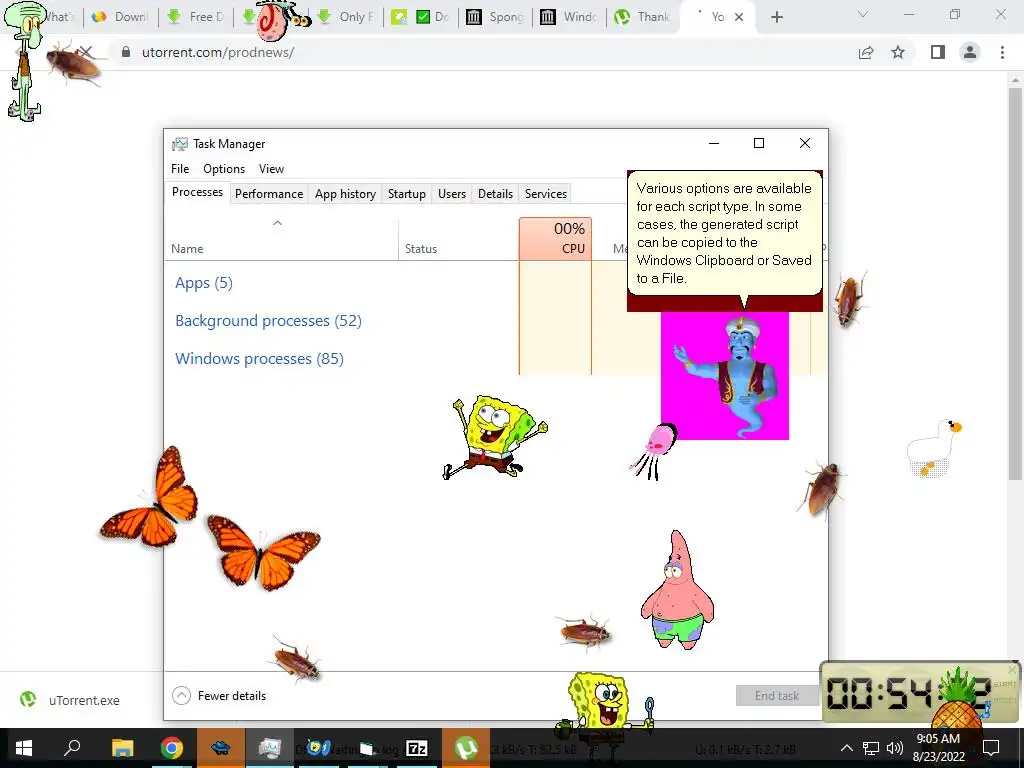
Task: Open the Windows Start menu
Action: tap(24, 748)
